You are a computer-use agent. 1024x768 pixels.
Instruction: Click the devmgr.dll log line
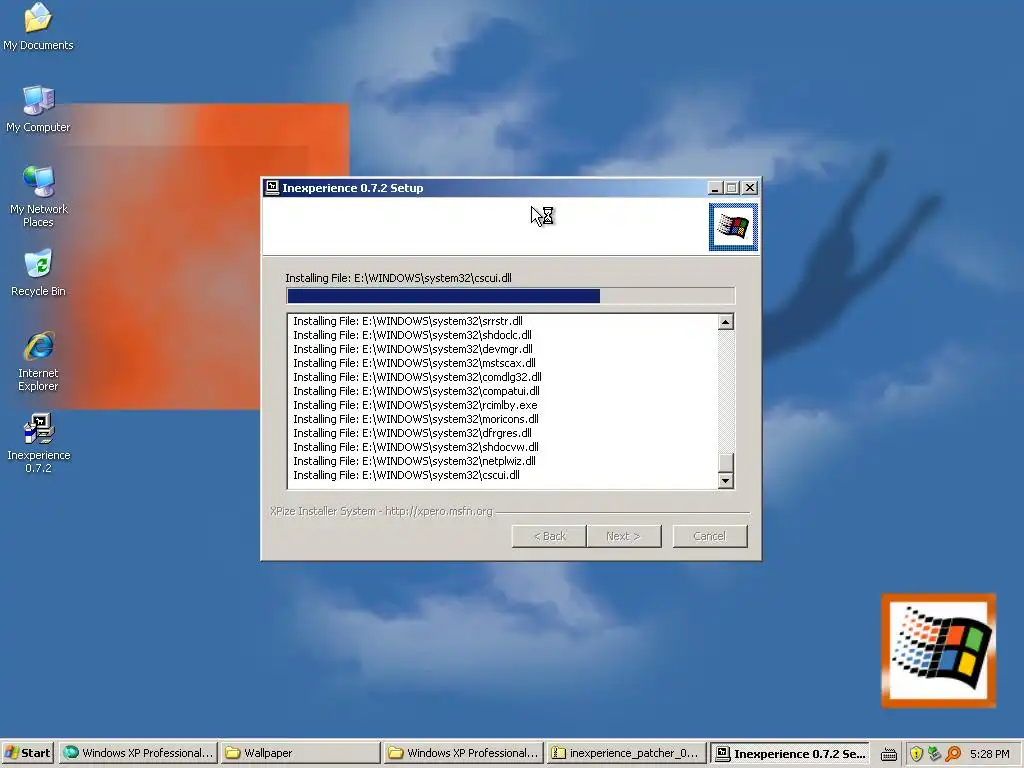pos(413,349)
